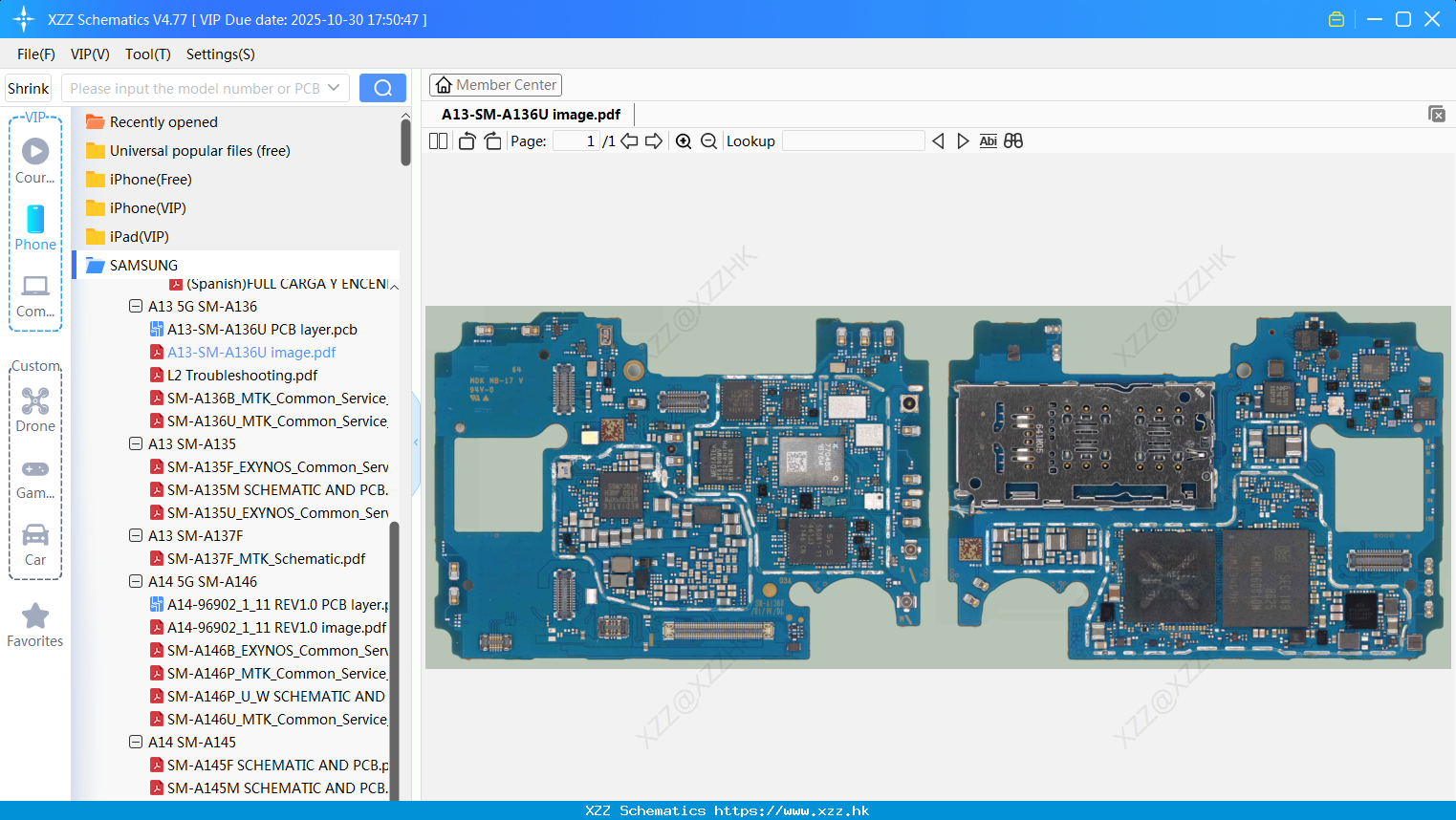Click the model number search field

[195, 88]
